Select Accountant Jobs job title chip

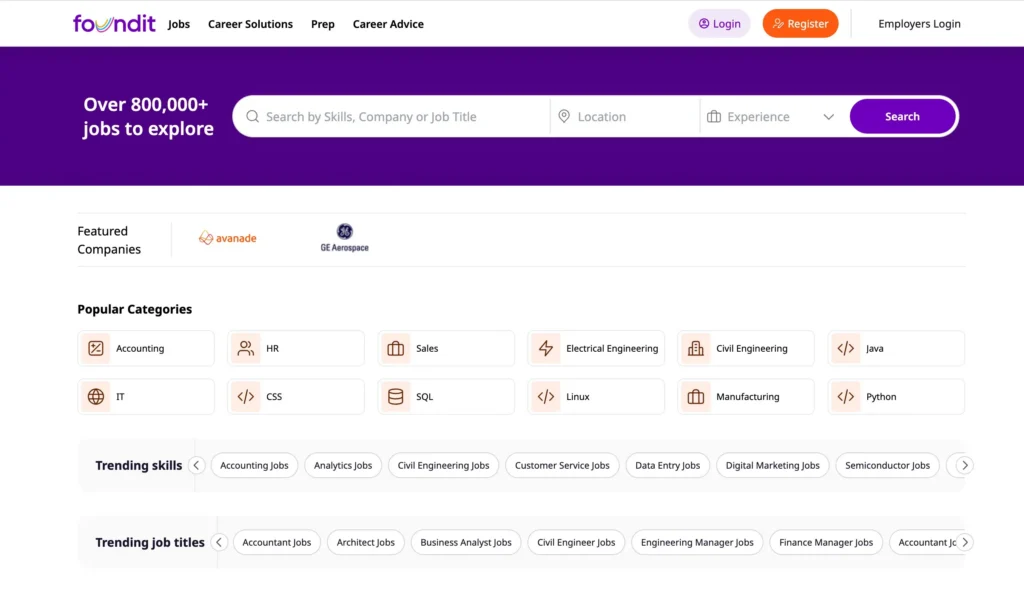point(277,542)
